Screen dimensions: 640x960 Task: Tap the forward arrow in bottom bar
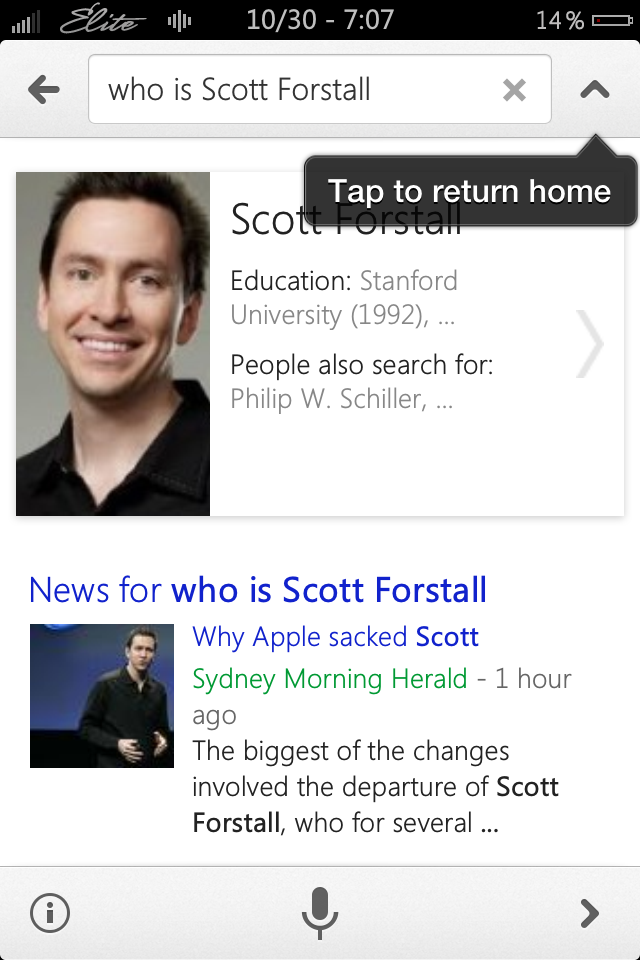point(589,913)
